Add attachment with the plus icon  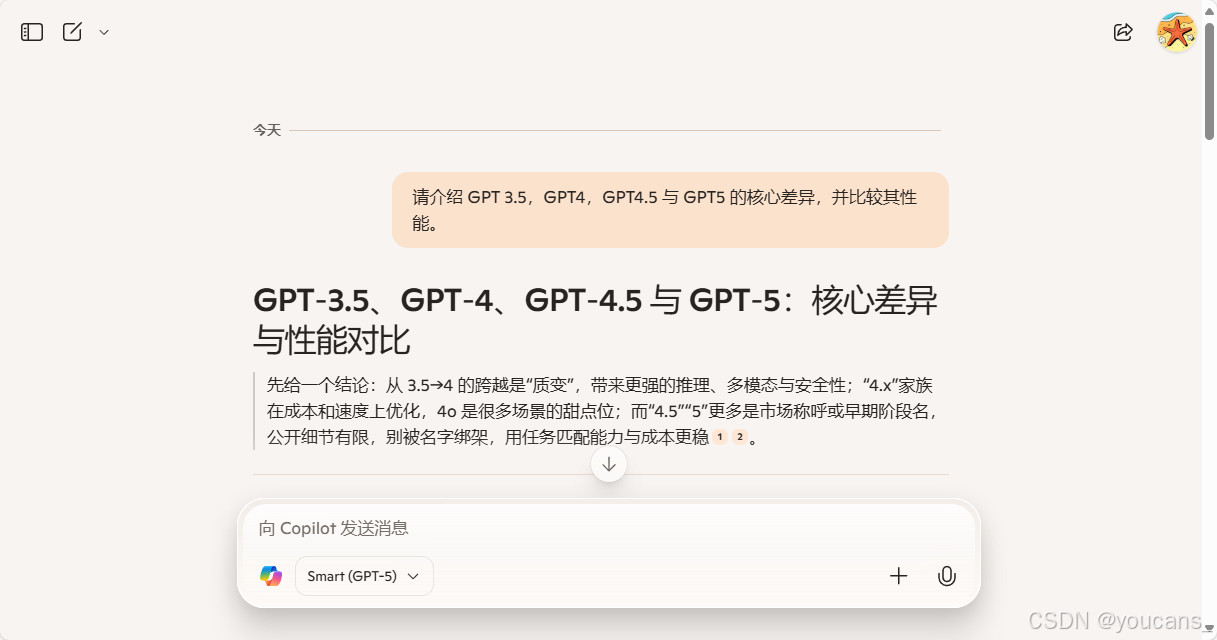point(899,576)
